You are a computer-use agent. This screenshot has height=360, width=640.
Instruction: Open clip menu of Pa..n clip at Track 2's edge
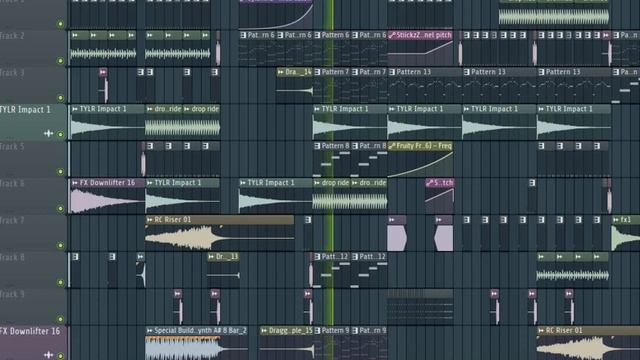(x=616, y=35)
